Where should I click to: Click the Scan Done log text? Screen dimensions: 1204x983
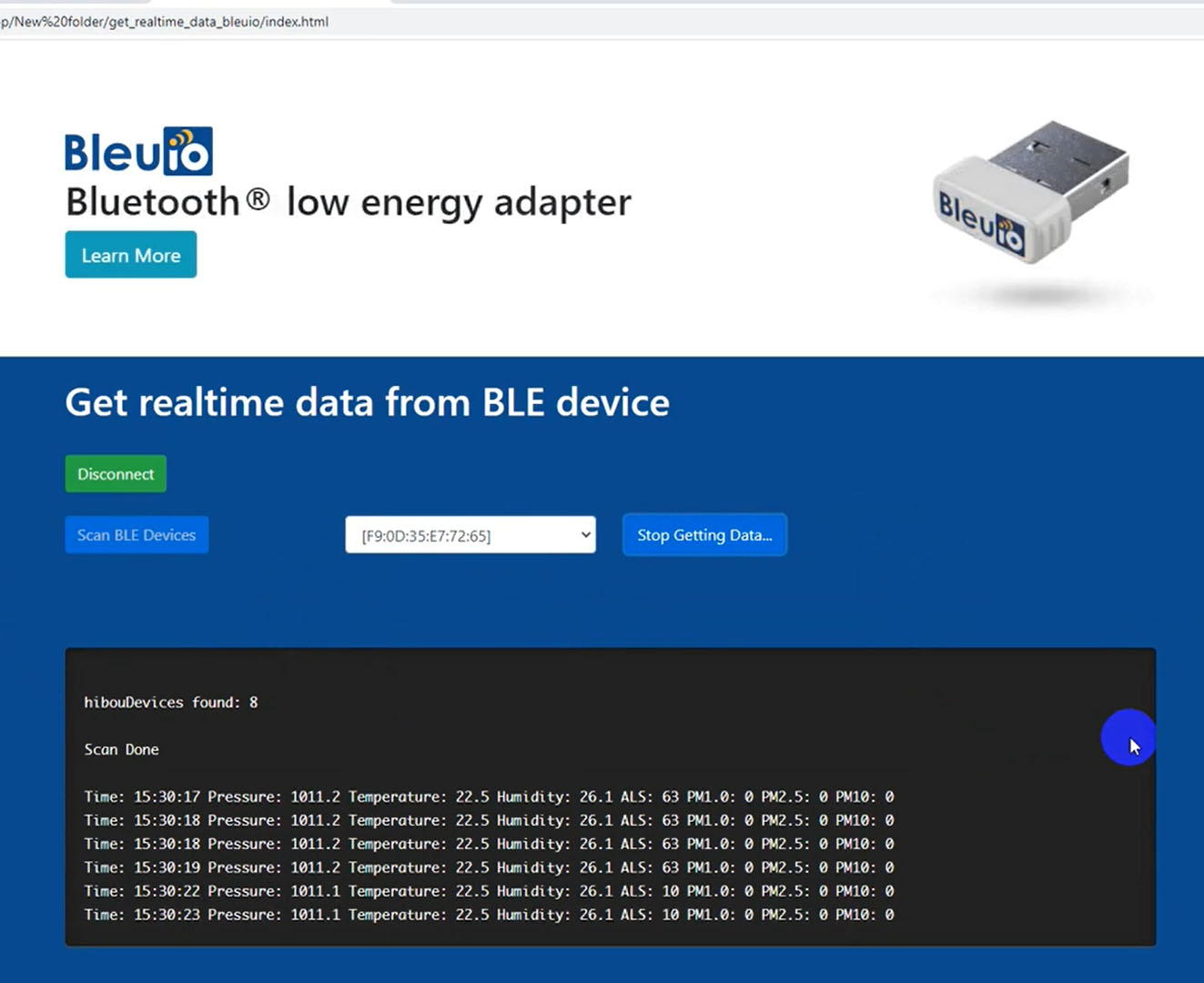coord(121,749)
